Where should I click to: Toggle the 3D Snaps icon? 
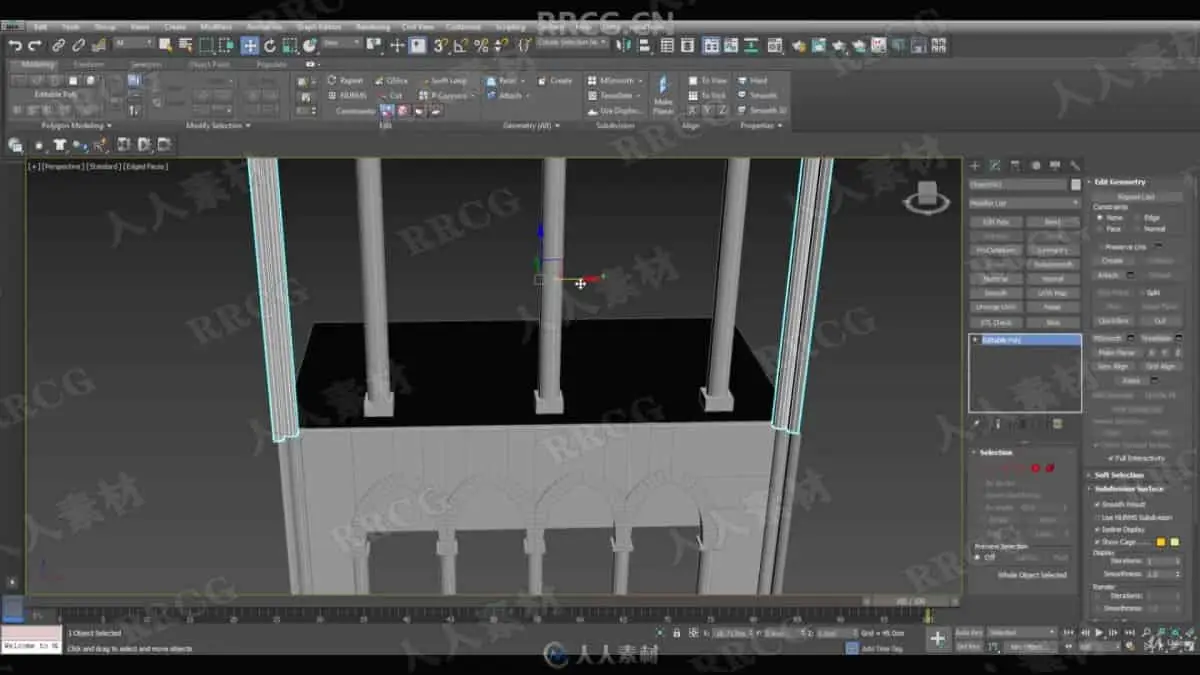tap(441, 45)
